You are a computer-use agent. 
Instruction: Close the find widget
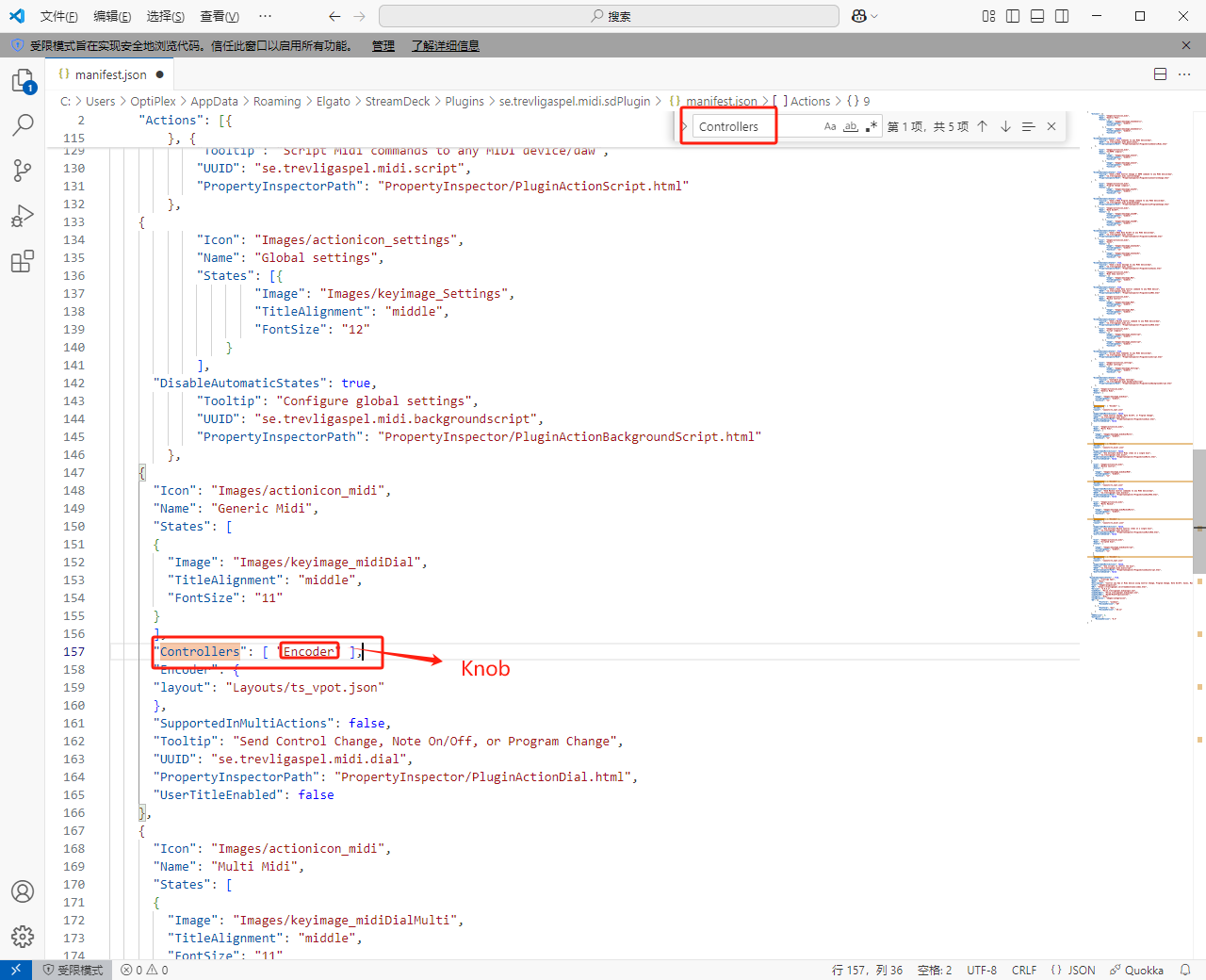(x=1051, y=126)
